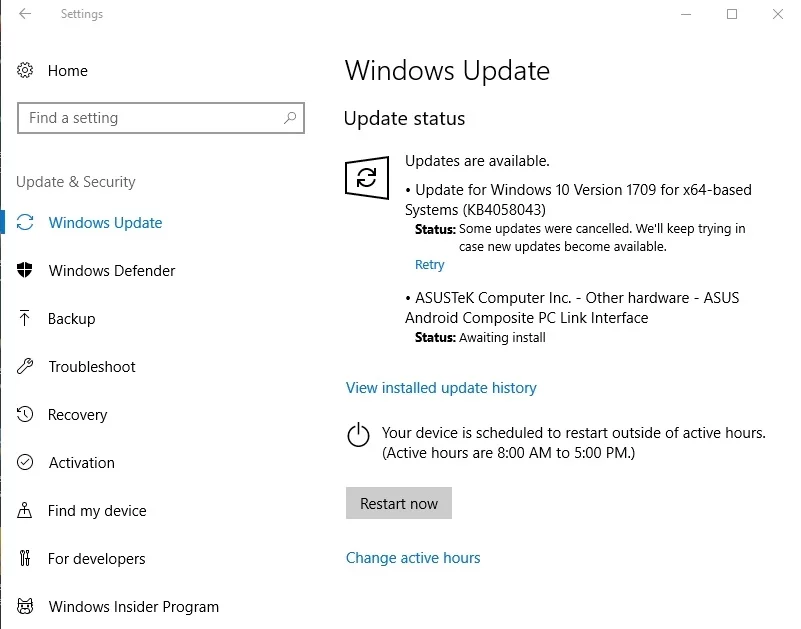Open View installed update history
The height and width of the screenshot is (629, 801).
click(x=441, y=388)
